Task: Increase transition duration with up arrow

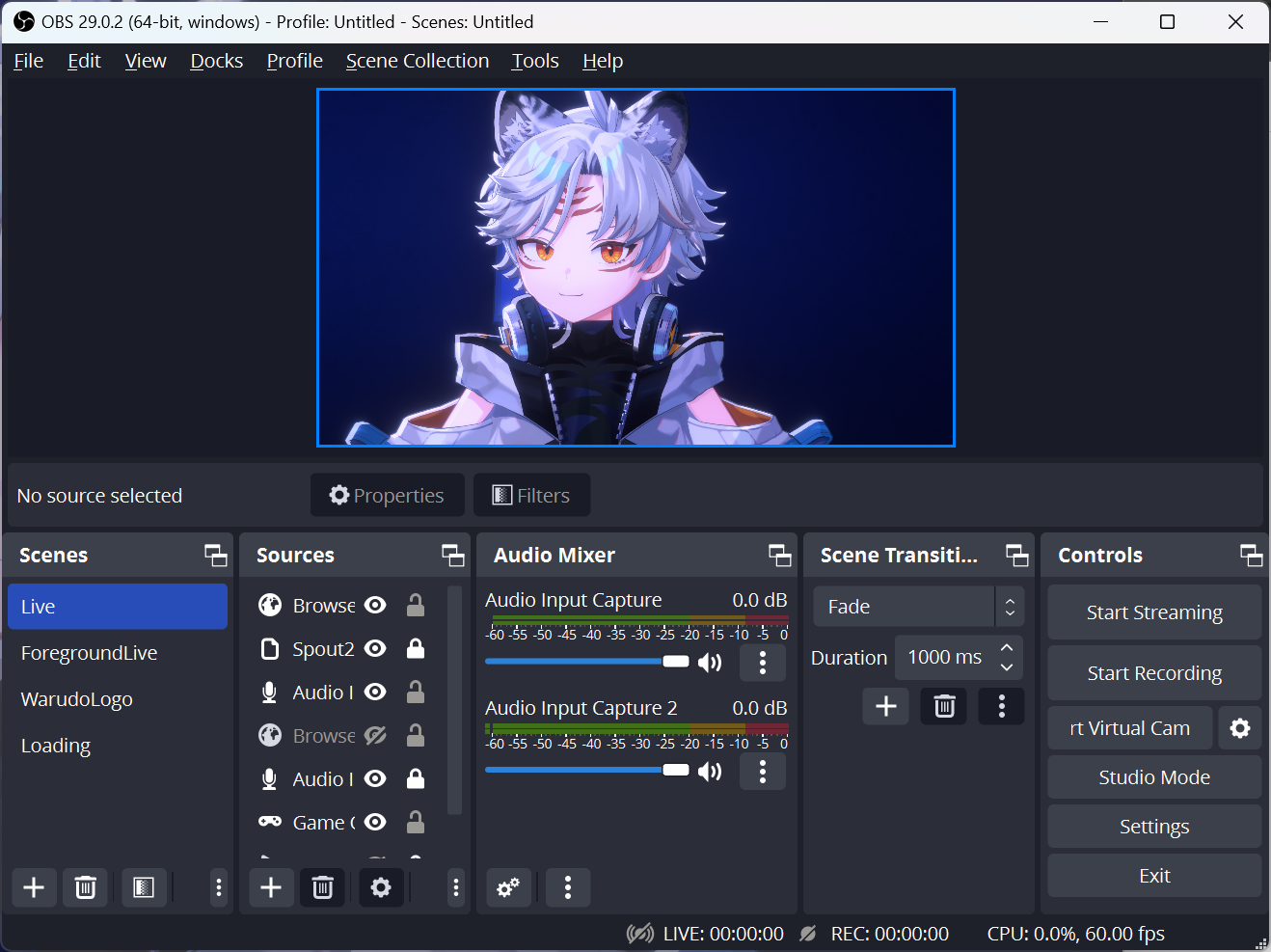Action: (x=1007, y=647)
